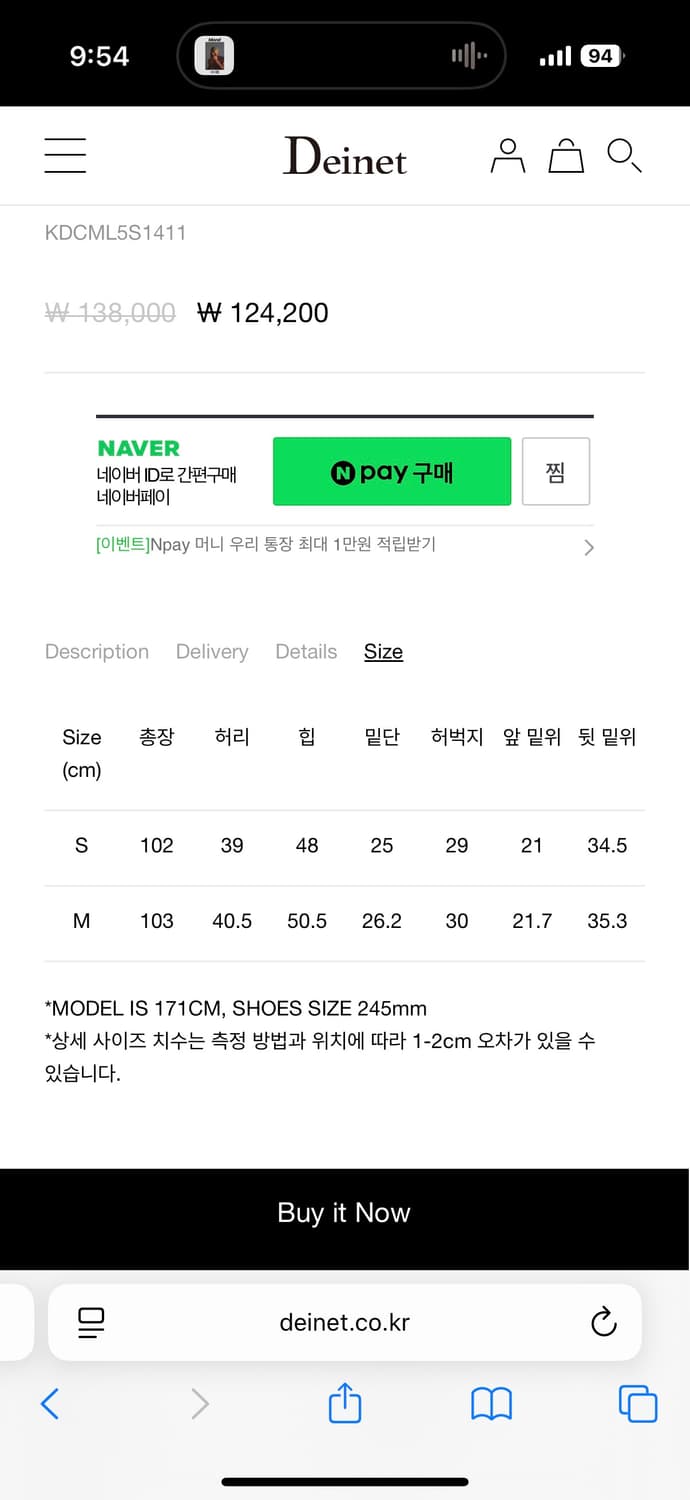Switch to the Delivery tab
Screen dimensions: 690x1500
pyautogui.click(x=212, y=652)
